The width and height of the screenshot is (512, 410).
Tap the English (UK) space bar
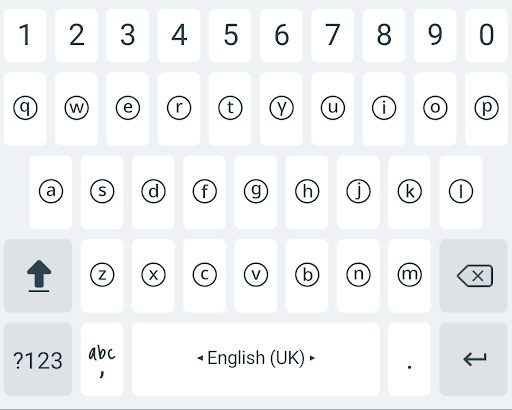point(256,359)
